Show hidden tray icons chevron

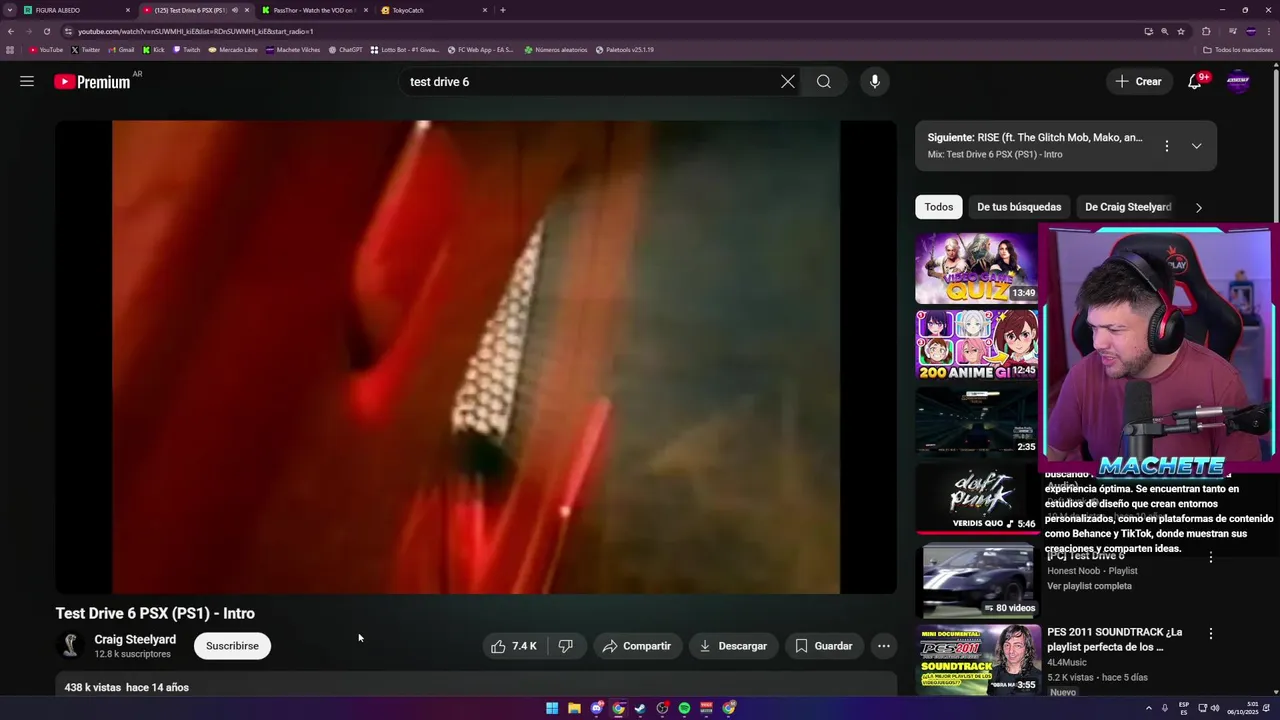tap(1148, 708)
